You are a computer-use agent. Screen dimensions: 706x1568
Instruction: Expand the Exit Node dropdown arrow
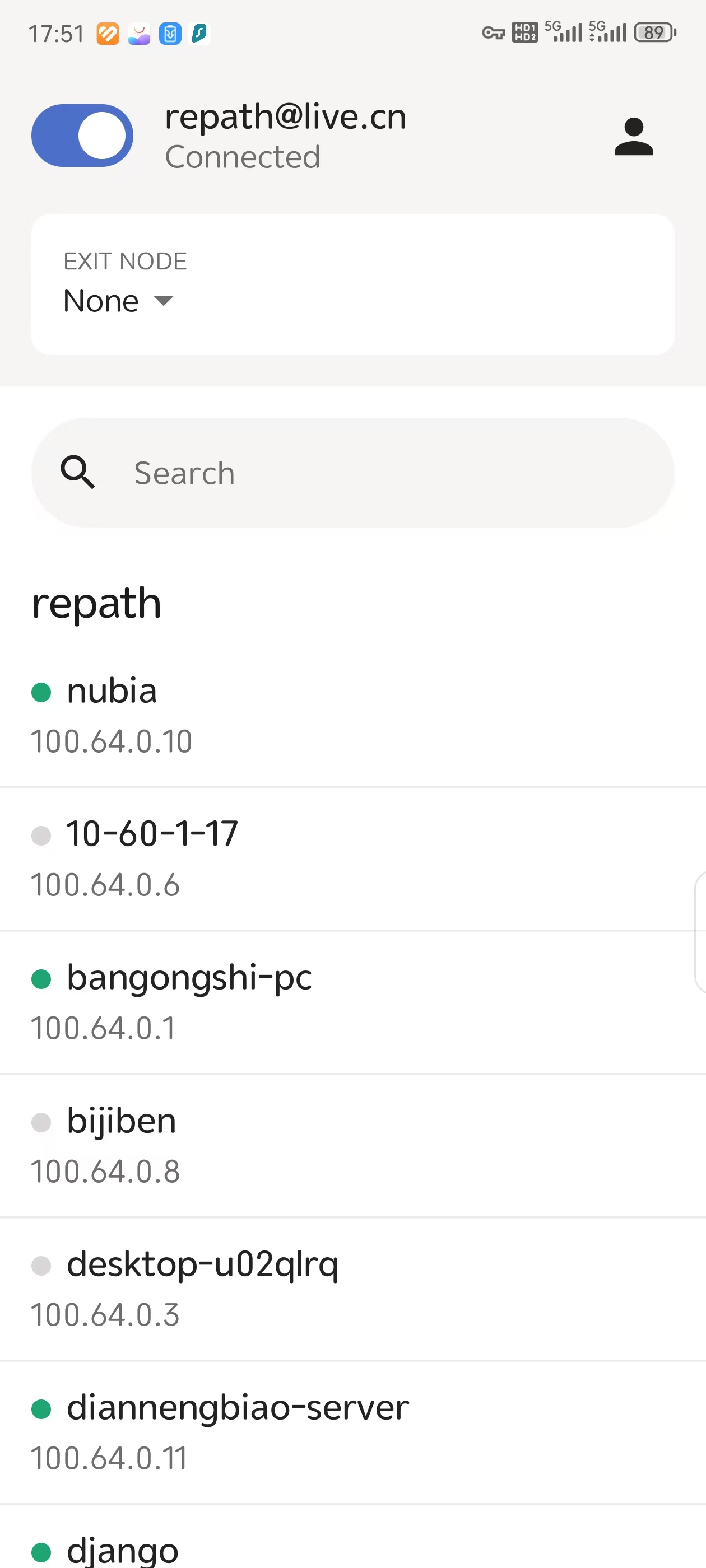163,301
